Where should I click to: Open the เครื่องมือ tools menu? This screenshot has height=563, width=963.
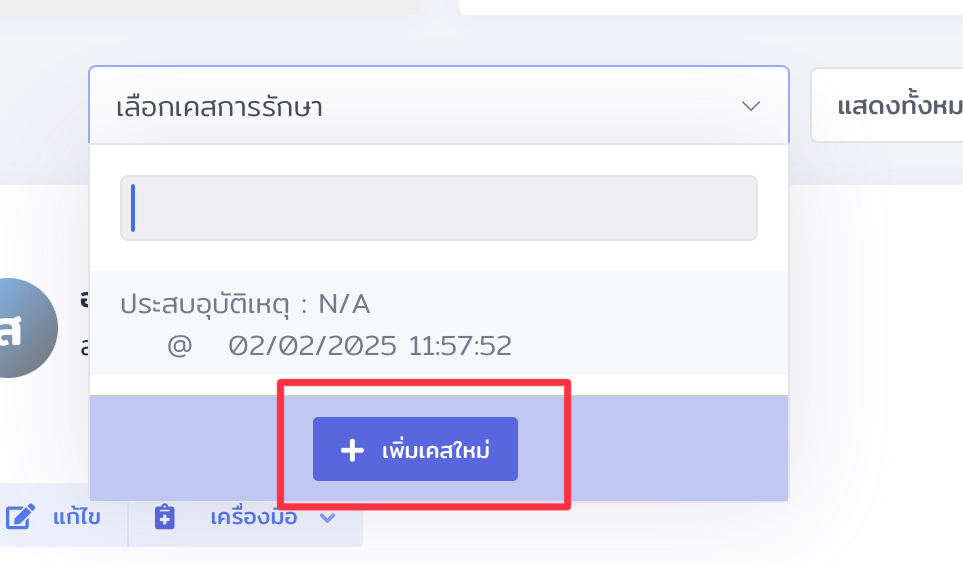point(254,518)
